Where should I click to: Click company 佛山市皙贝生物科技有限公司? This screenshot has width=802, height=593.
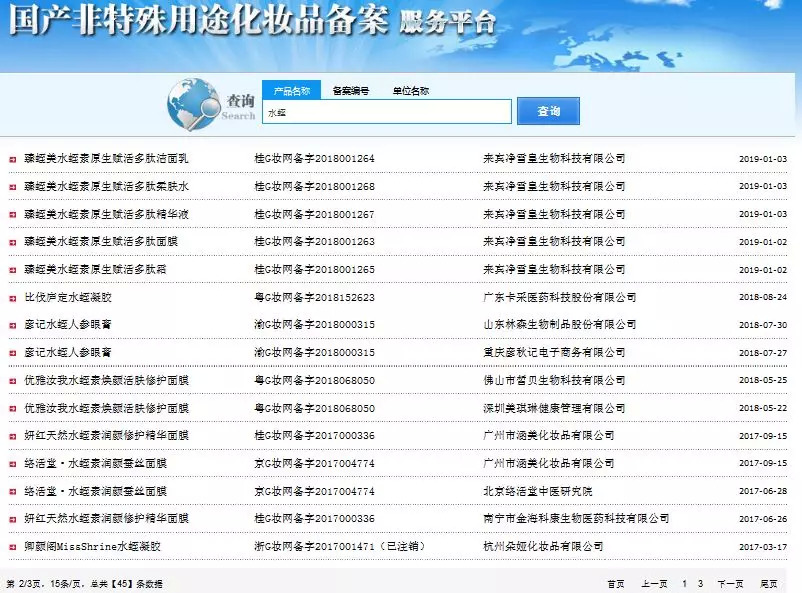(554, 380)
